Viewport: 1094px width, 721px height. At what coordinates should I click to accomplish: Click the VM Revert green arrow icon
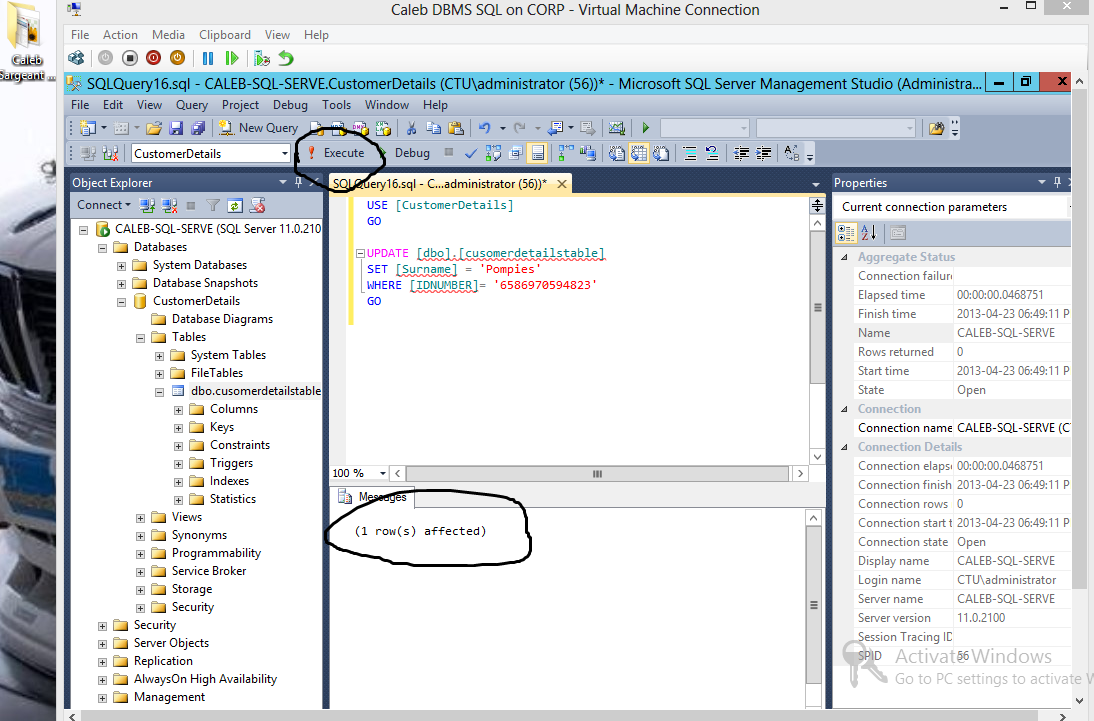286,58
